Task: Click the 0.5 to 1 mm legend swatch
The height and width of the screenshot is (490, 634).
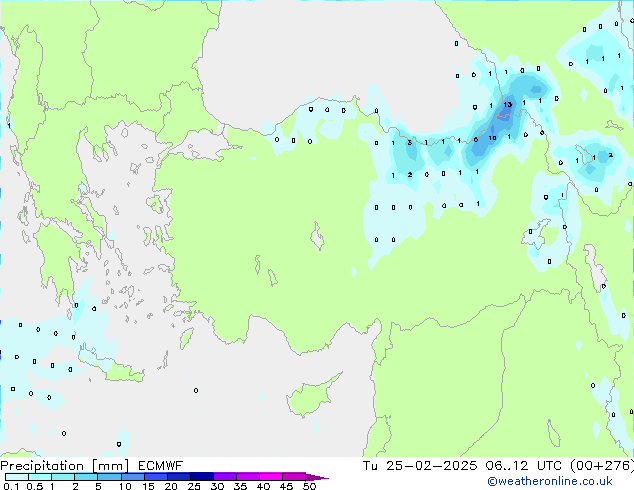Action: point(40,477)
